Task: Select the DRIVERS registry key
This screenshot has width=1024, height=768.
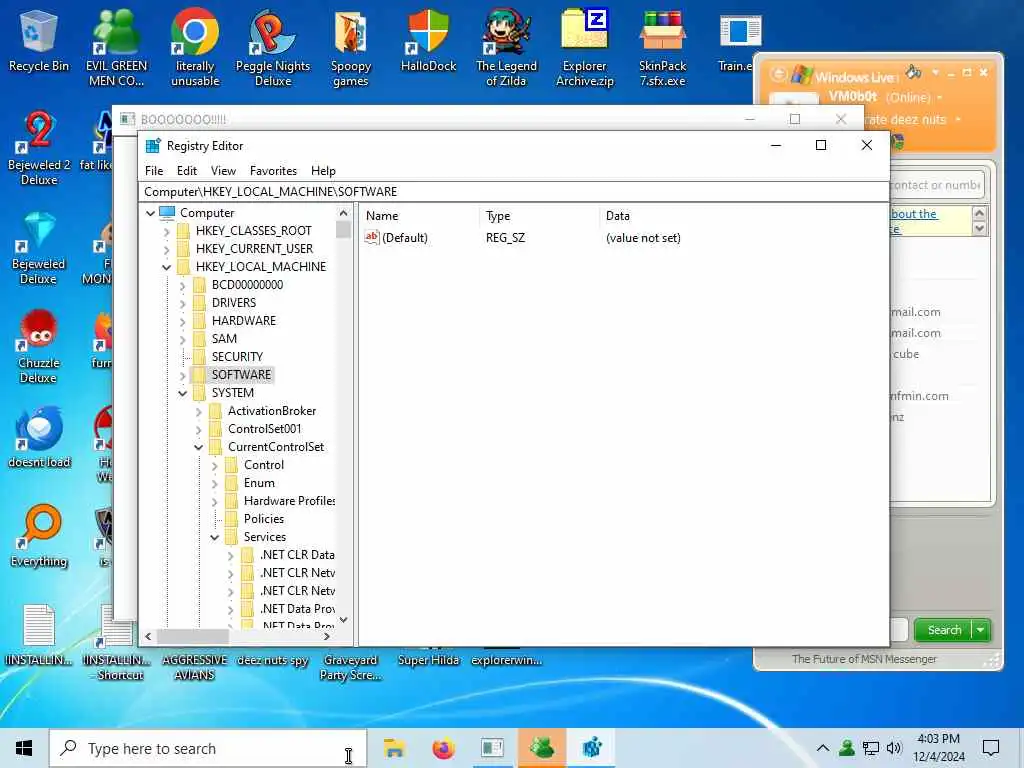Action: tap(234, 303)
